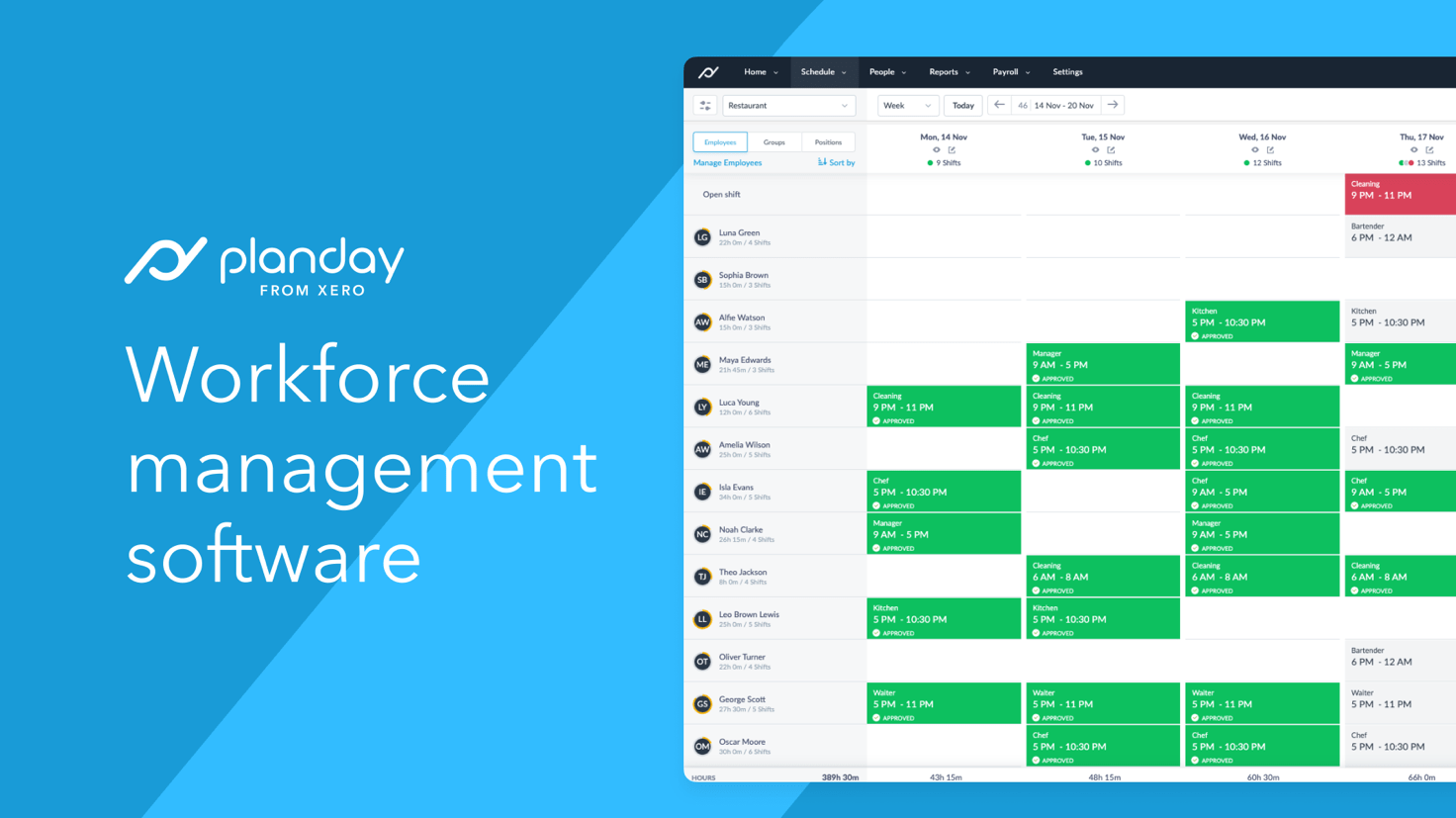Open Settings in the top navigation
1456x818 pixels.
[x=1067, y=72]
